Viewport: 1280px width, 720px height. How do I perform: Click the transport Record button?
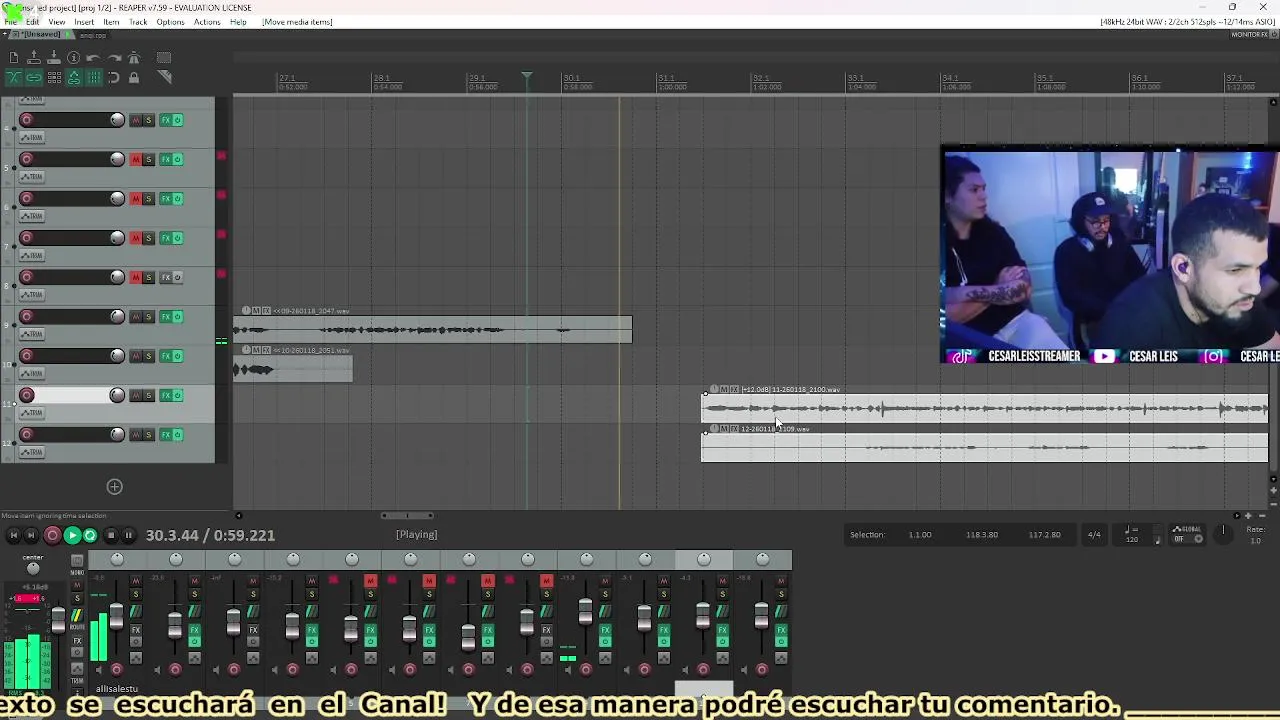tap(52, 536)
